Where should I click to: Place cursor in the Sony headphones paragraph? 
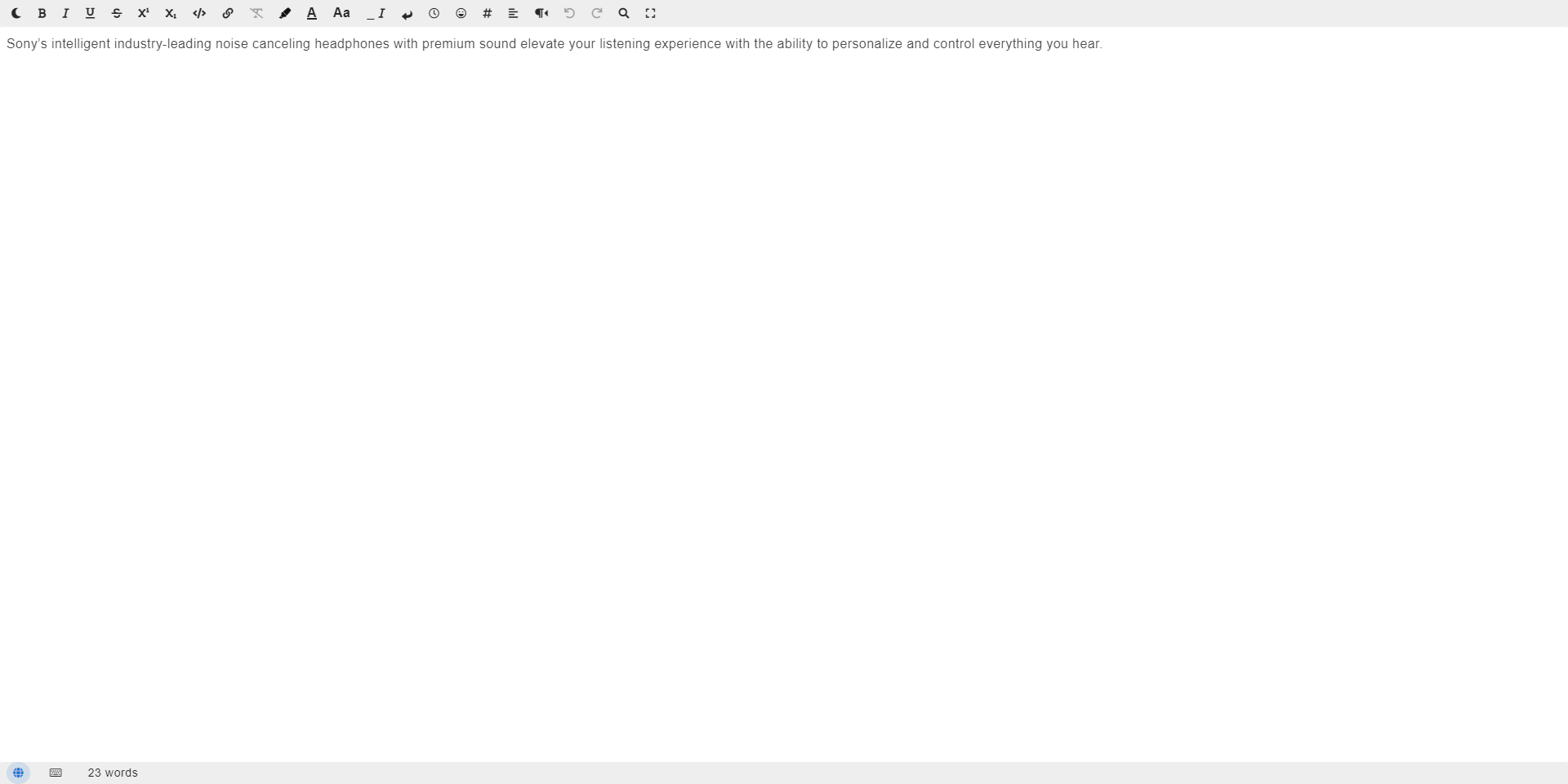tap(554, 44)
